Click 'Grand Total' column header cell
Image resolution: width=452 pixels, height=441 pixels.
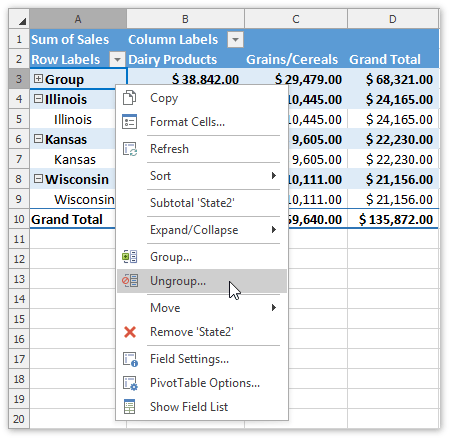click(x=393, y=60)
